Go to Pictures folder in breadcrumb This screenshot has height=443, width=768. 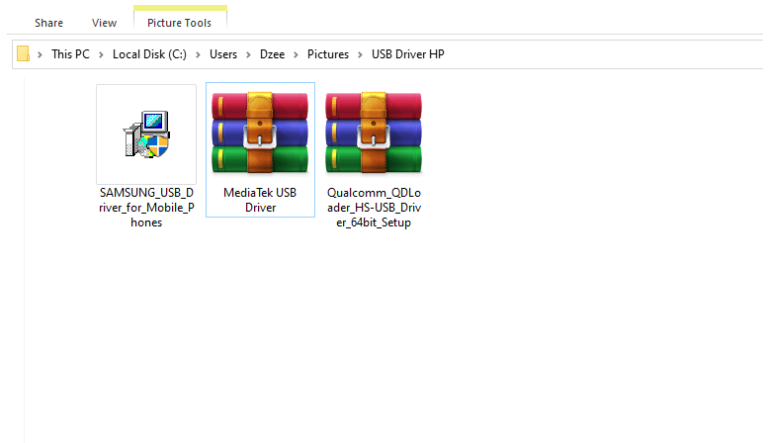coord(328,54)
